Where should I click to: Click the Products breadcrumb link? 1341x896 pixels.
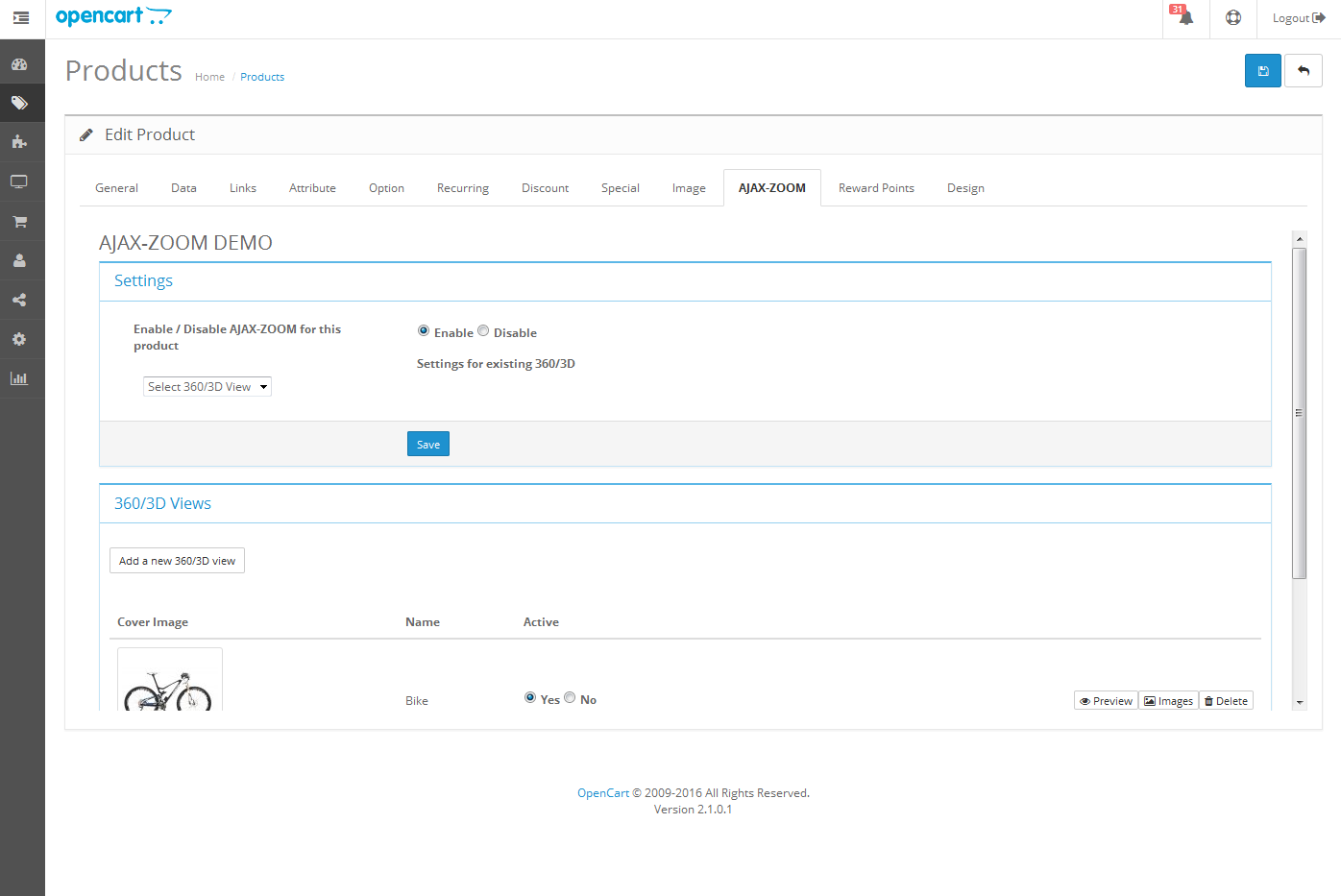click(262, 77)
